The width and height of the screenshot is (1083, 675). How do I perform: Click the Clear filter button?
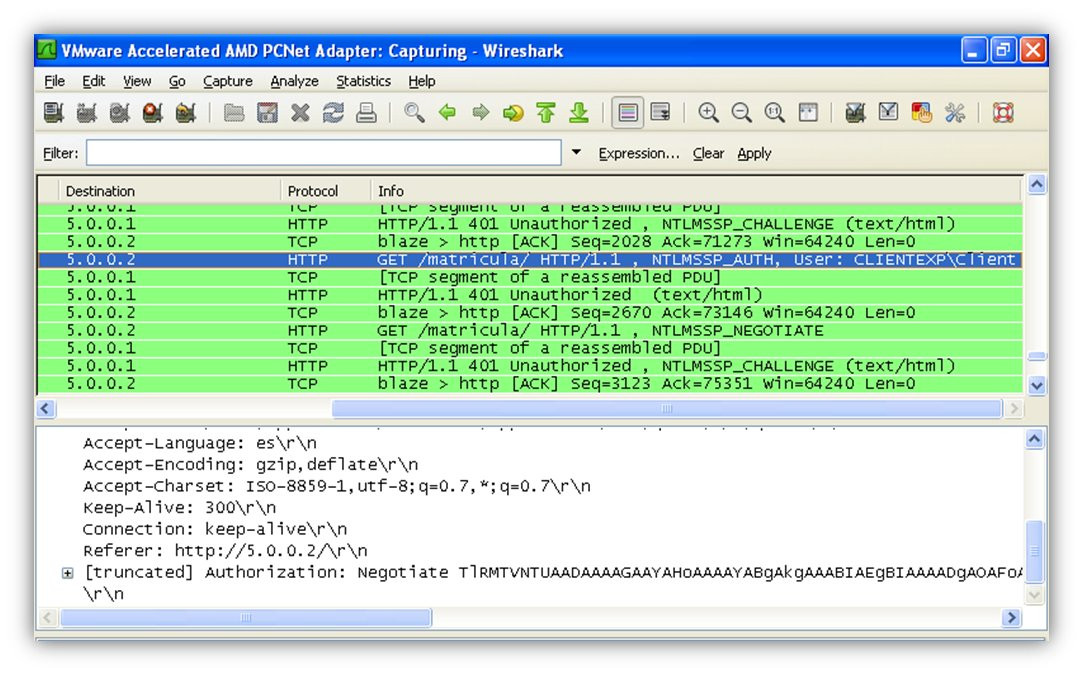pyautogui.click(x=708, y=153)
